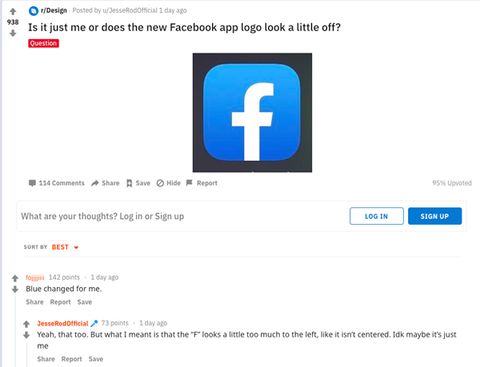This screenshot has height=367, width=480.
Task: Click the 'What are your thoughts' field
Action: 182,216
